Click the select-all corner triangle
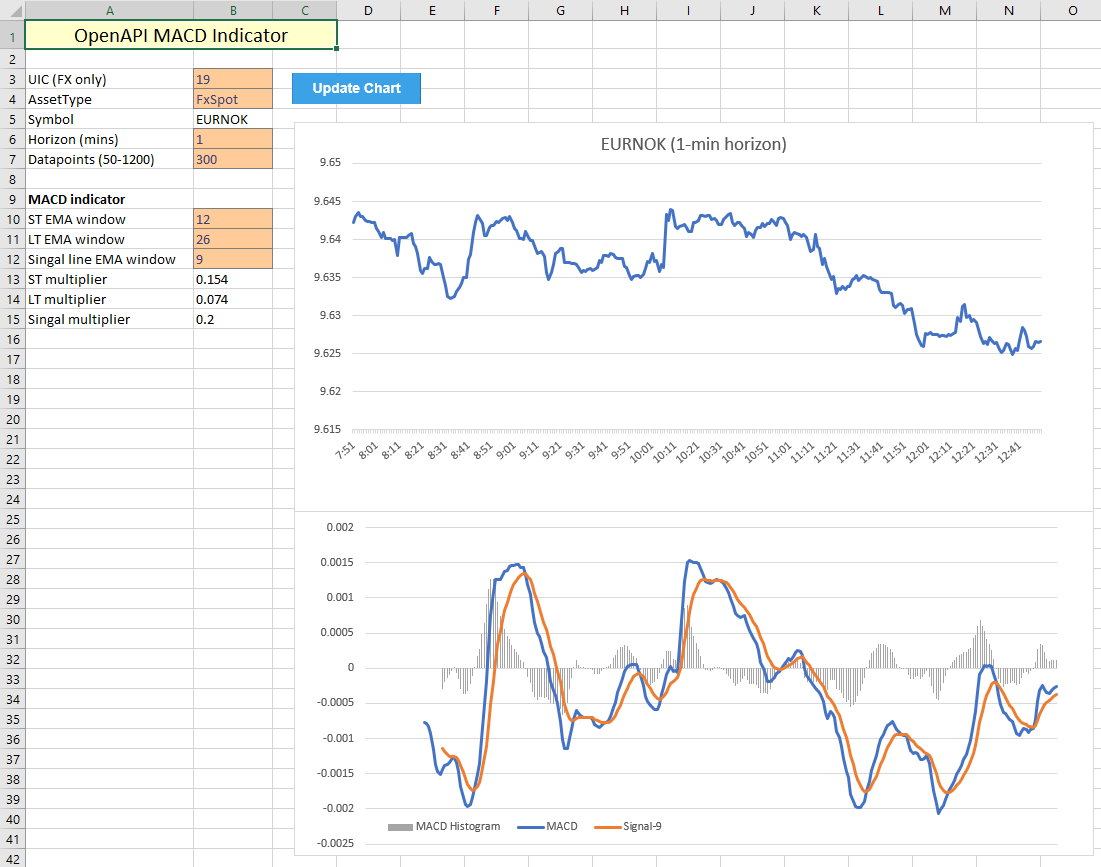This screenshot has height=867, width=1101. click(11, 10)
